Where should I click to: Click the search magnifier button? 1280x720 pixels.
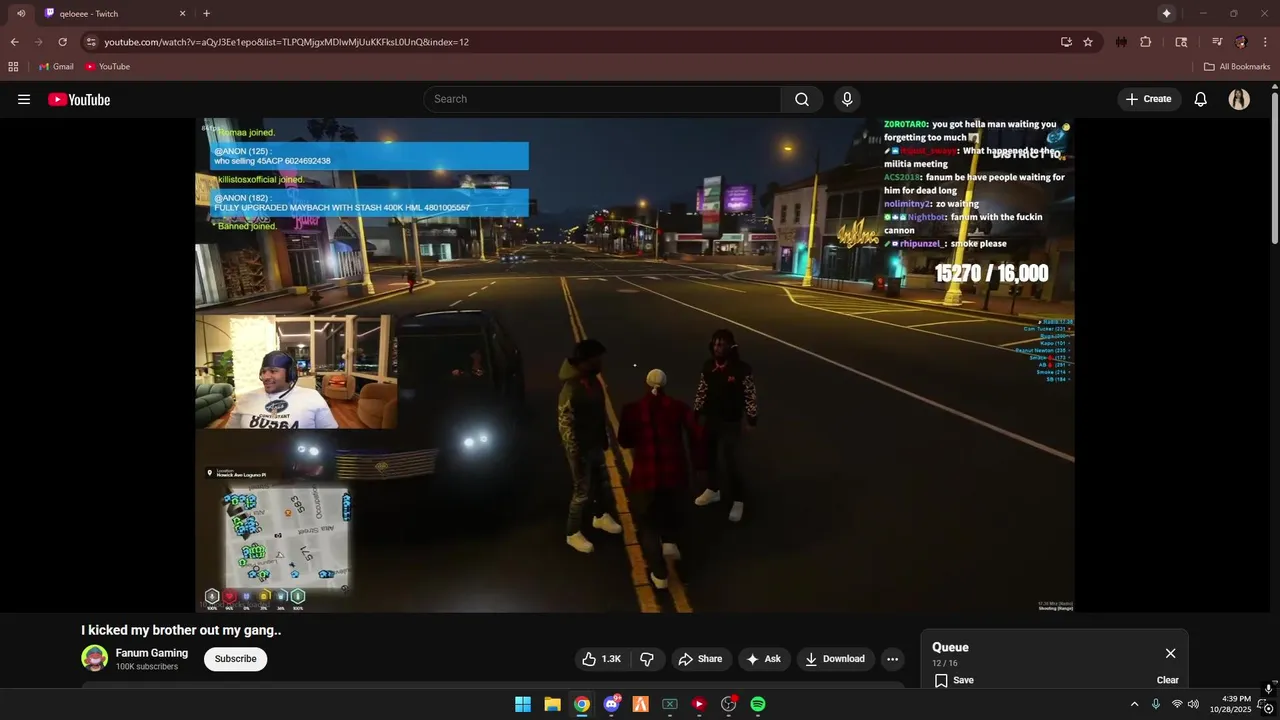coord(802,99)
